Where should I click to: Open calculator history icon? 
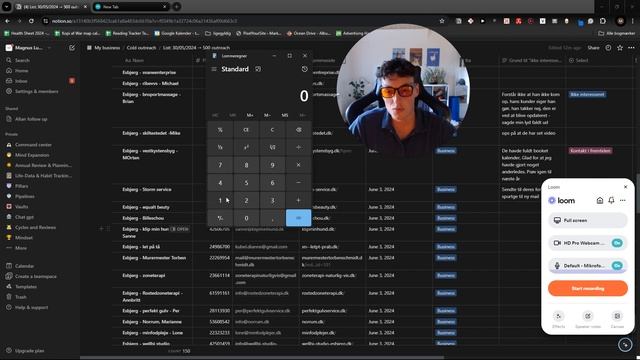(304, 69)
